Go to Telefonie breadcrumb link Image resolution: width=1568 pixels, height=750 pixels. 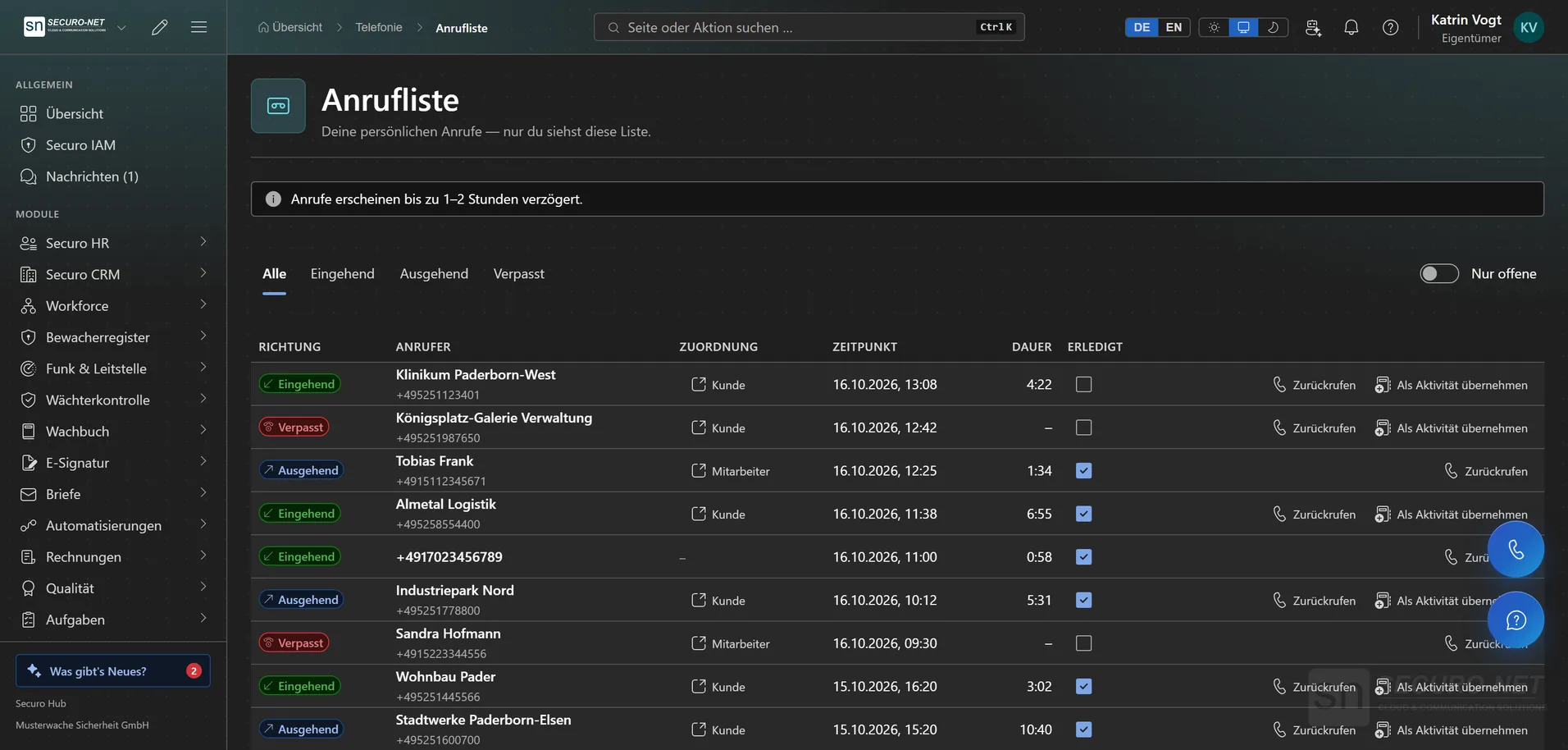tap(379, 27)
